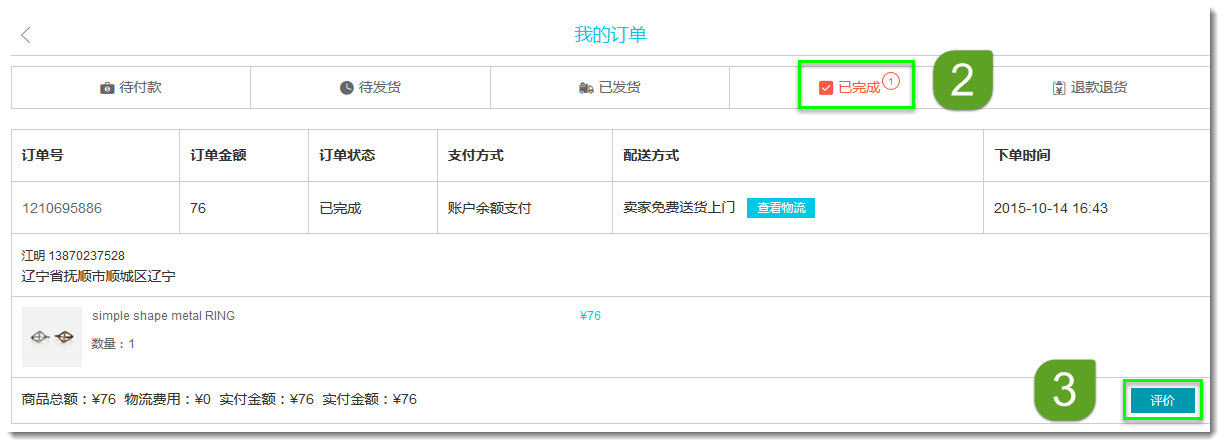
Task: Click the blue ¥76 item price
Action: (590, 316)
